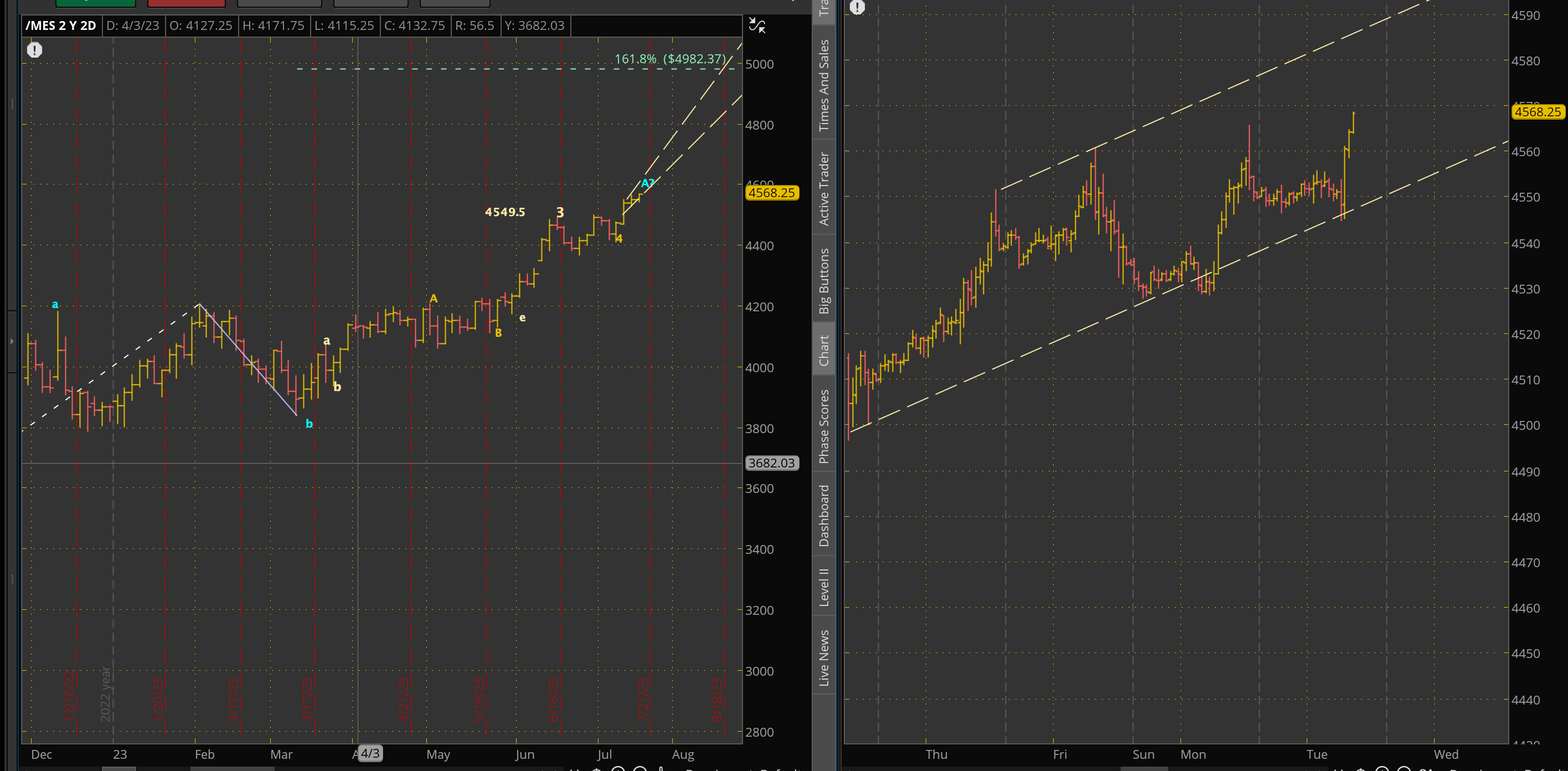1568x771 pixels.
Task: Click the Y: 3682.03 cursor value
Action: coord(534,25)
